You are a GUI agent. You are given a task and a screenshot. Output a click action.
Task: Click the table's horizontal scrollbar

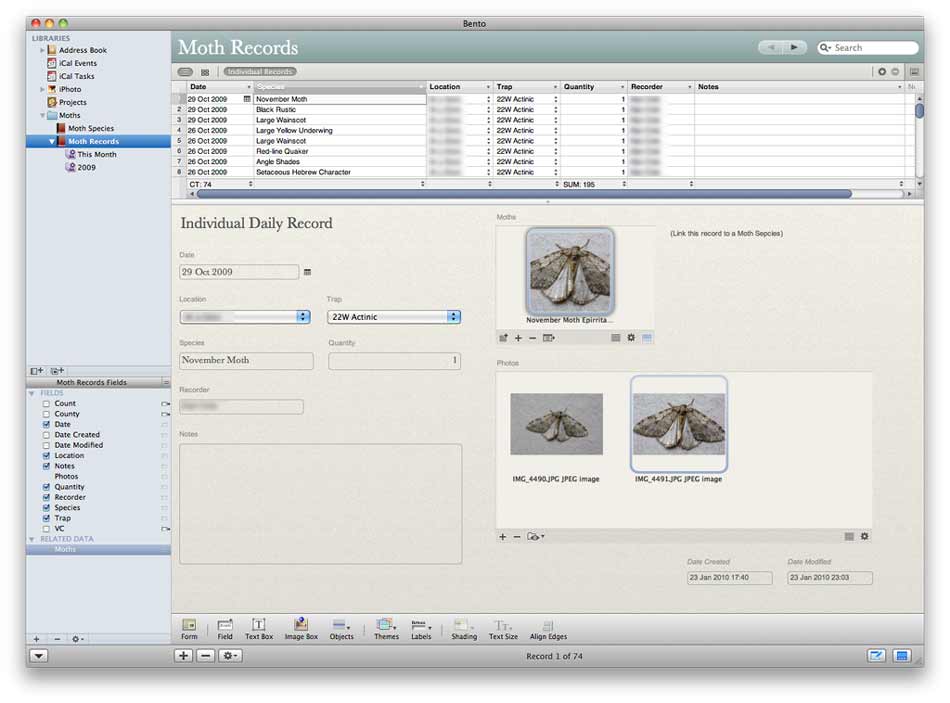tap(524, 194)
